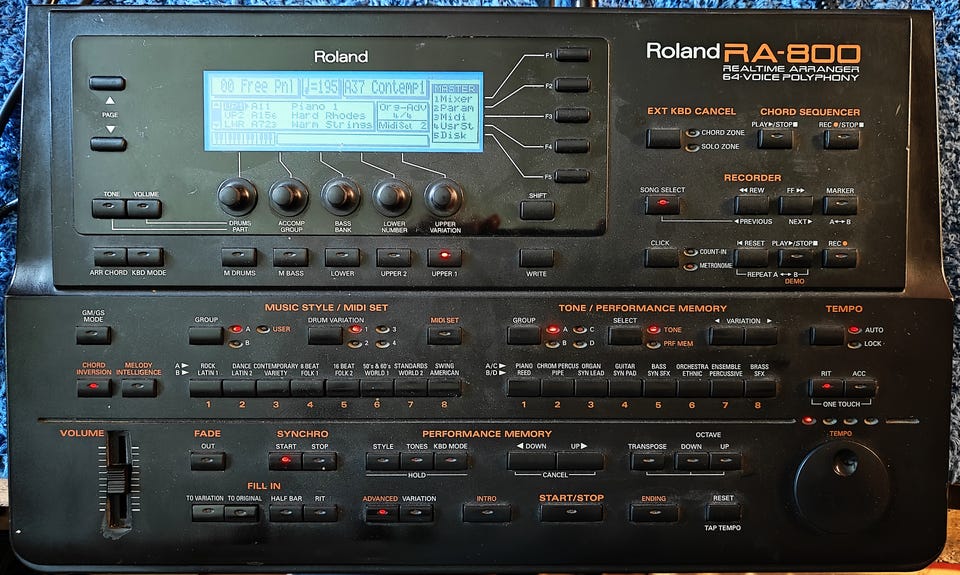960x575 pixels.
Task: Push the F3 function button
Action: point(573,115)
